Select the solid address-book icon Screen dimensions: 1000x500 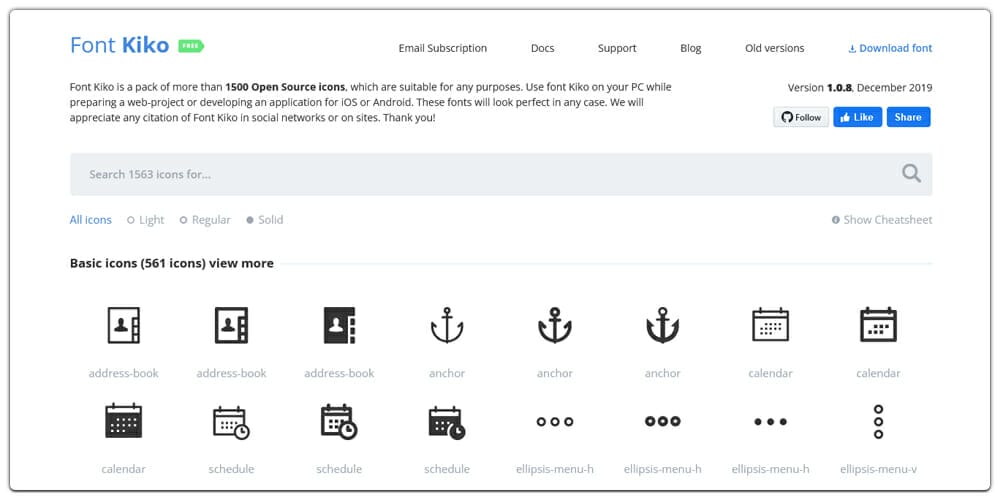(339, 325)
